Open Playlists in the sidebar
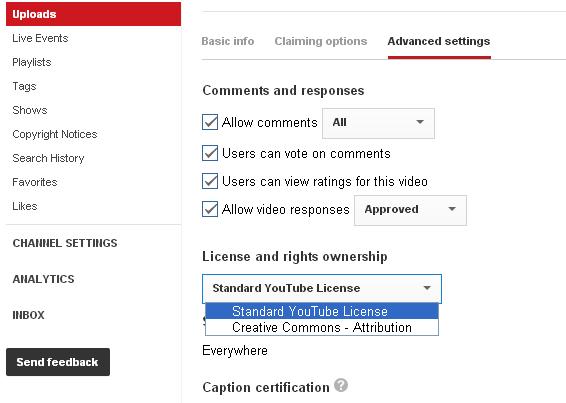This screenshot has height=403, width=566. [x=32, y=62]
